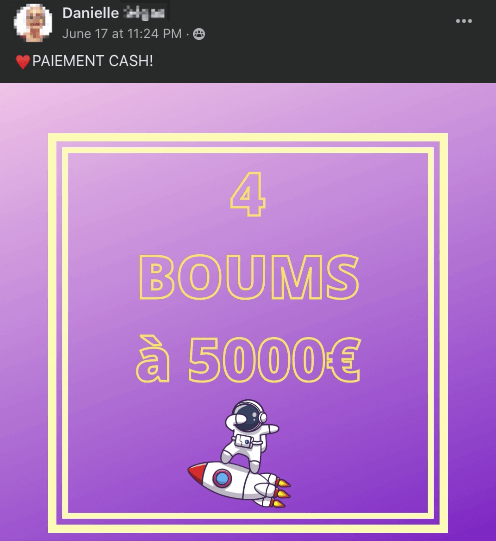Screen dimensions: 496x541
Task: Click the rocket's red nose cone
Action: pos(198,472)
